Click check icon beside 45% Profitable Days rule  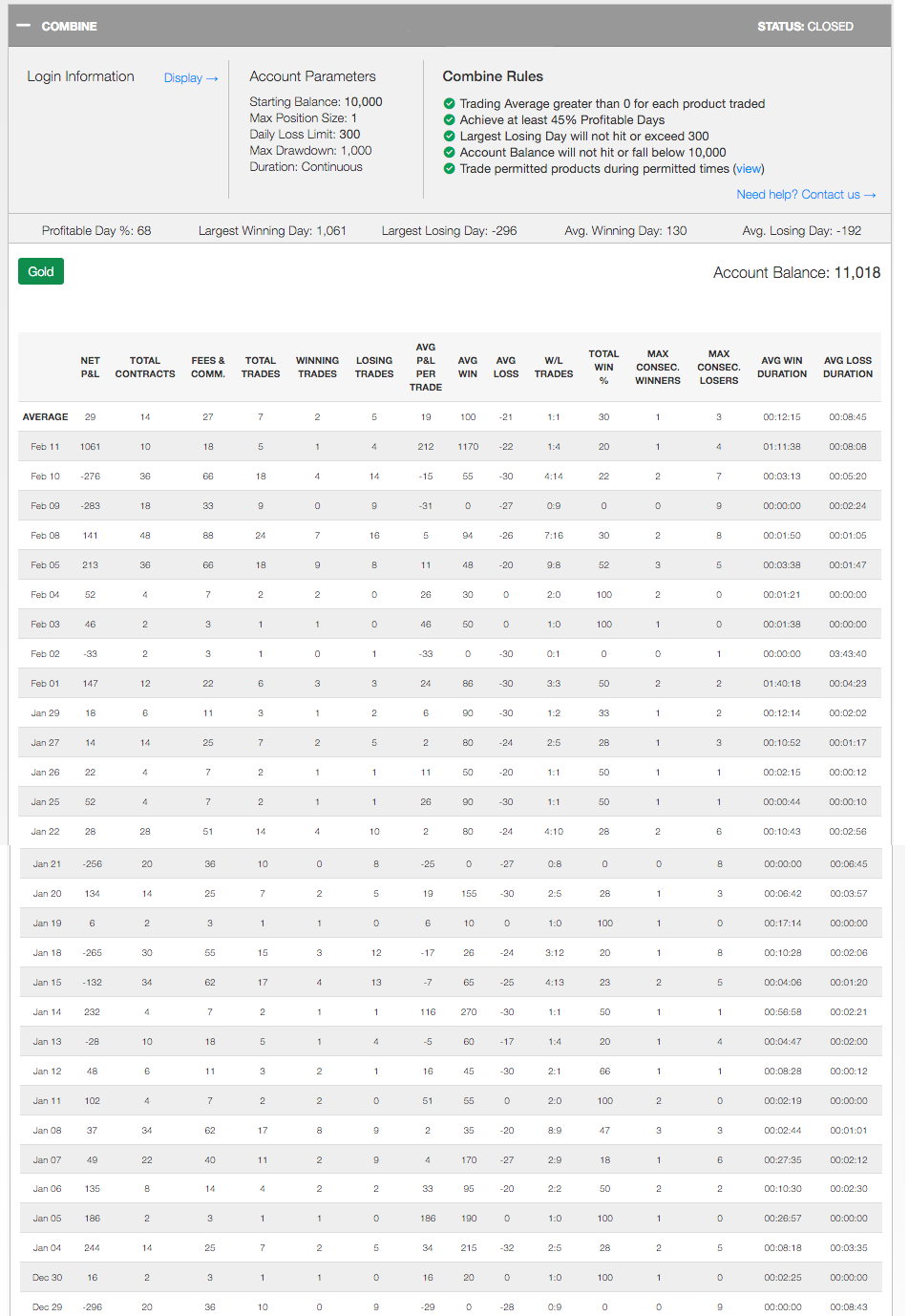click(449, 120)
